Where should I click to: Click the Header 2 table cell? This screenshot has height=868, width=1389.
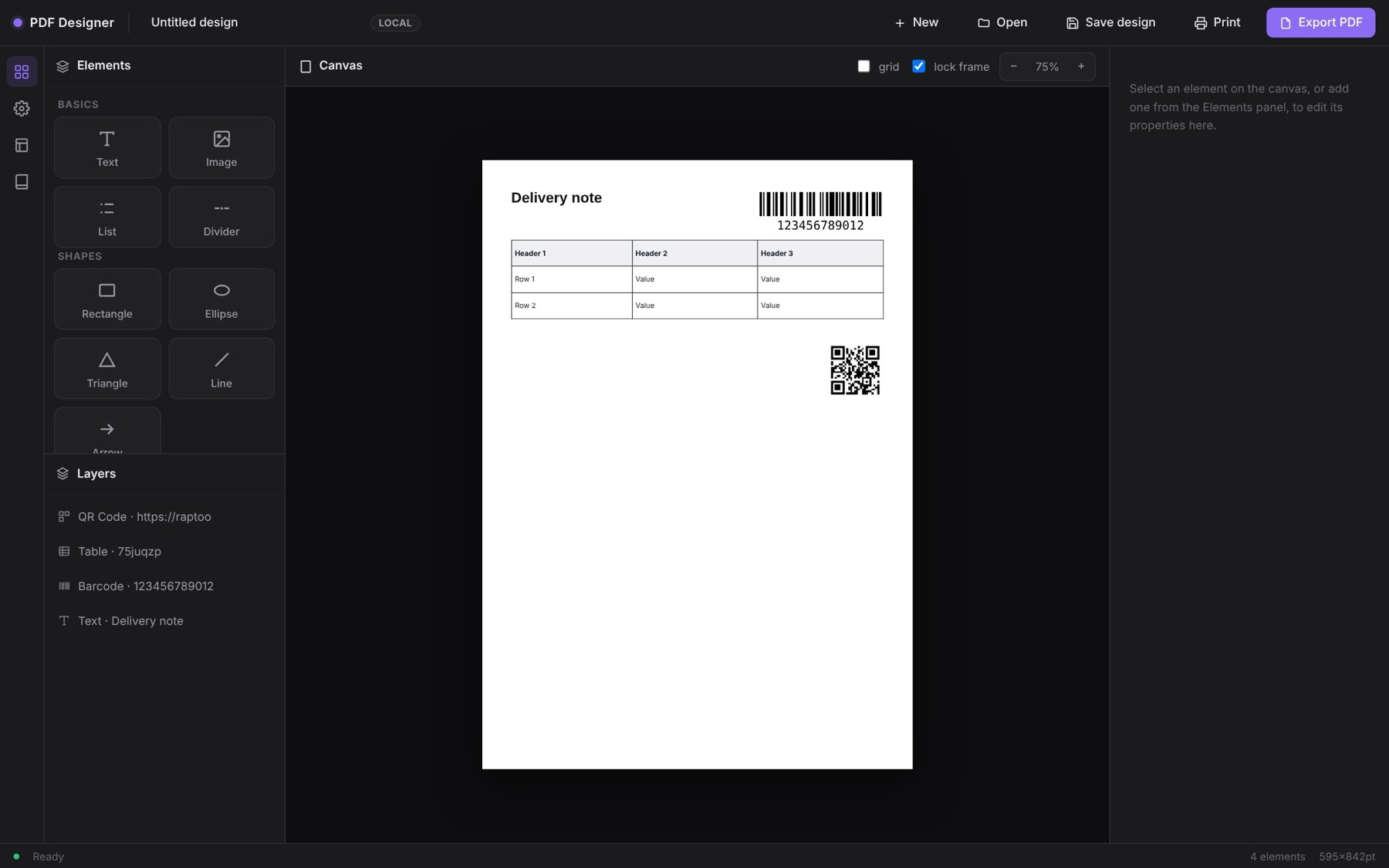(x=694, y=253)
